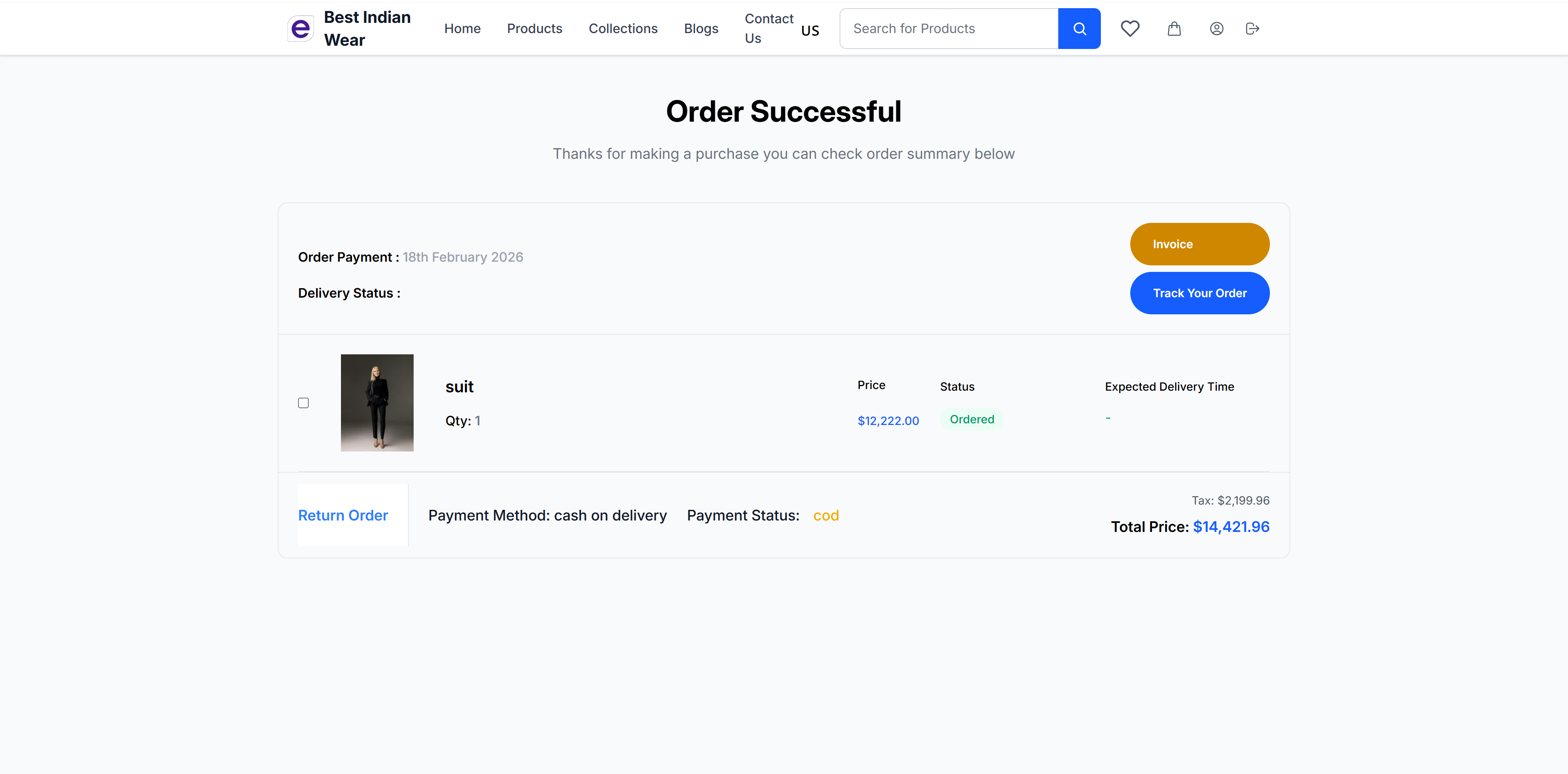Viewport: 1568px width, 774px height.
Task: Open the wishlist heart icon
Action: 1130,28
